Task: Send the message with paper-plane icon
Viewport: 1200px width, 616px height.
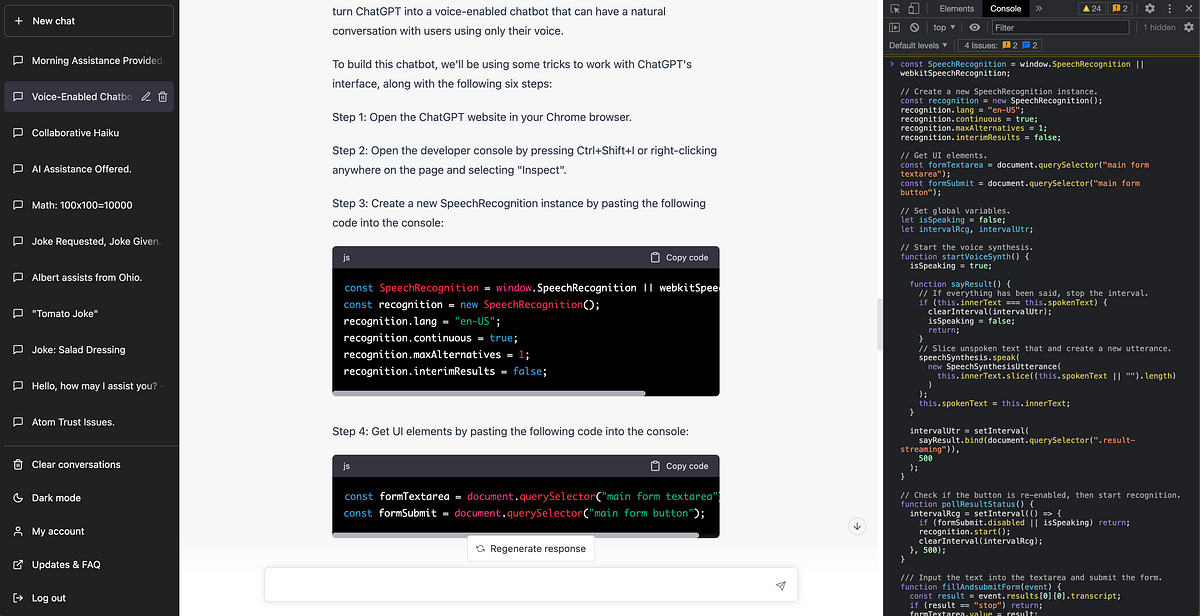Action: coord(781,585)
